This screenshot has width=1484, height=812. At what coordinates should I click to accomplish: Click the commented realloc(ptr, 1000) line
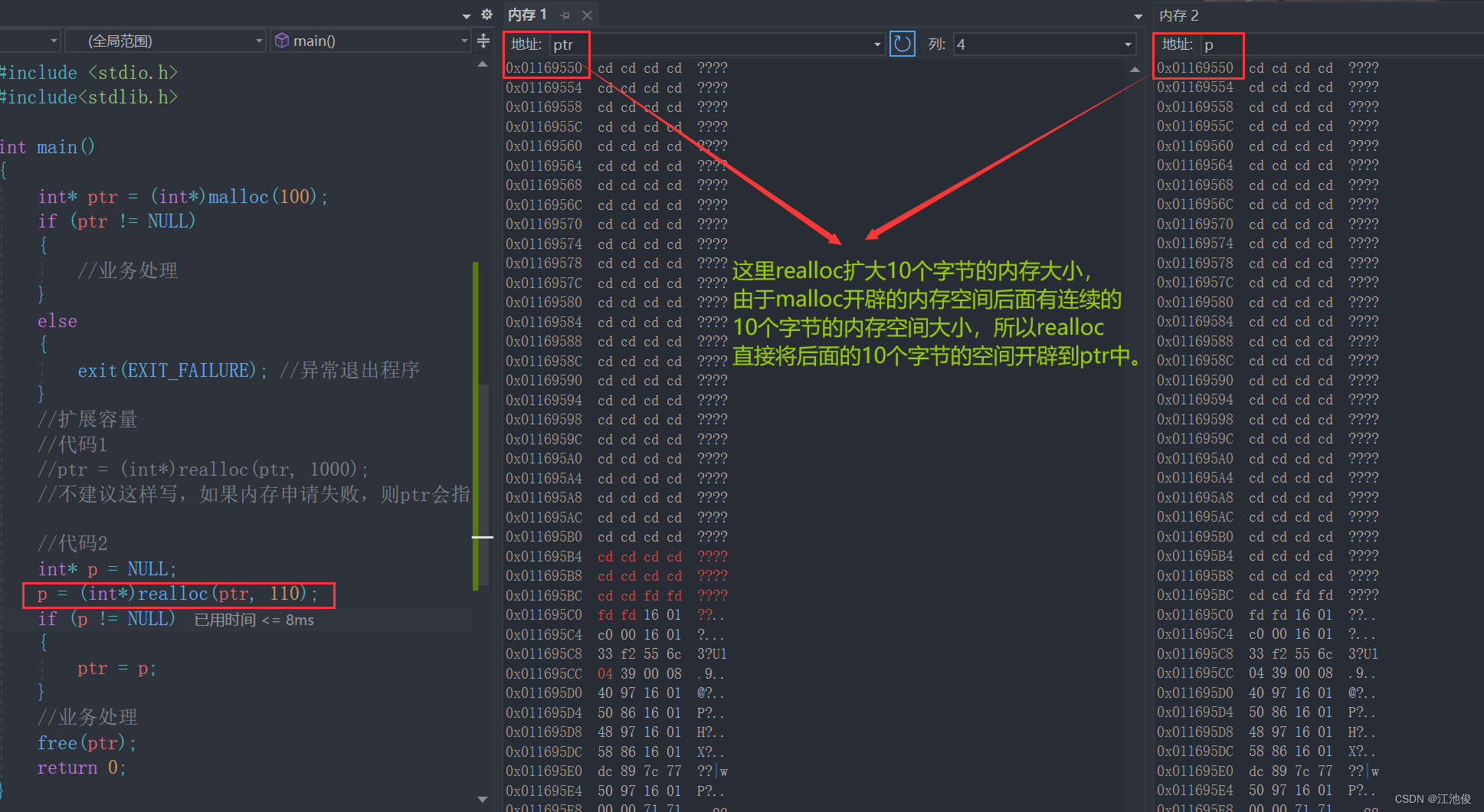203,470
